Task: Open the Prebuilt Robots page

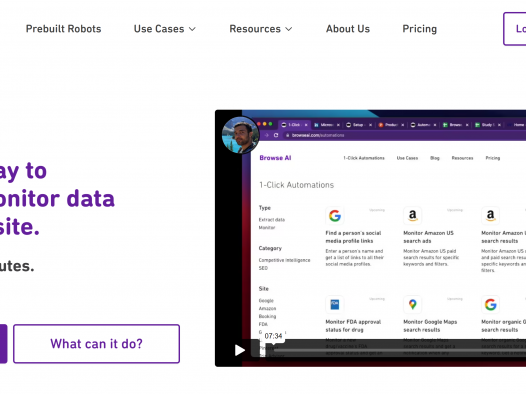Action: 63,29
